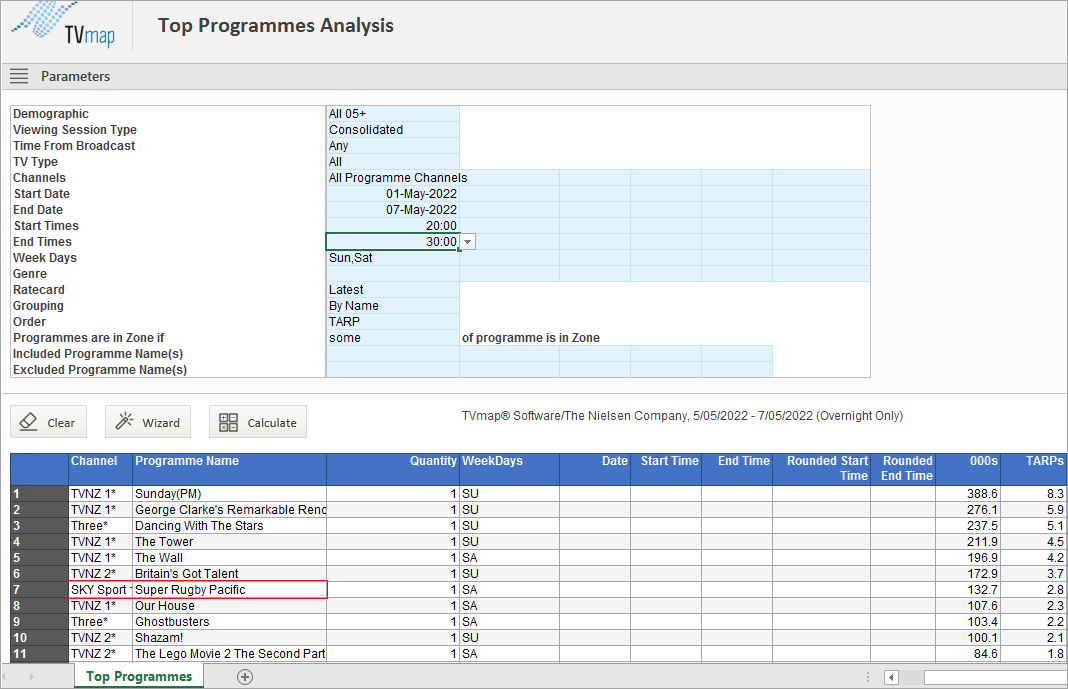Select Shazam! programme cell
Viewport: 1068px width, 689px height.
[x=230, y=638]
